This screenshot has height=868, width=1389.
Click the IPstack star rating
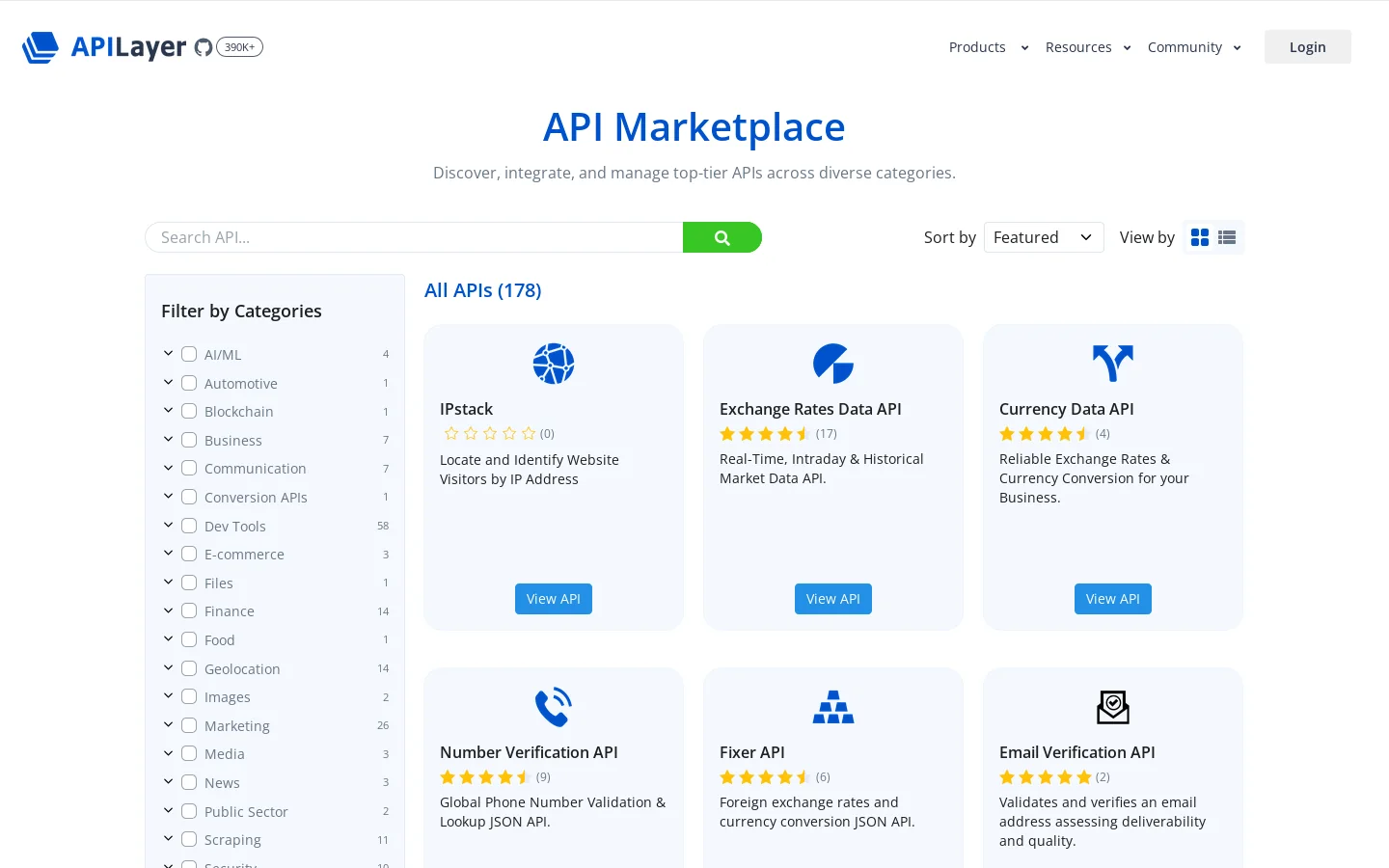[489, 434]
